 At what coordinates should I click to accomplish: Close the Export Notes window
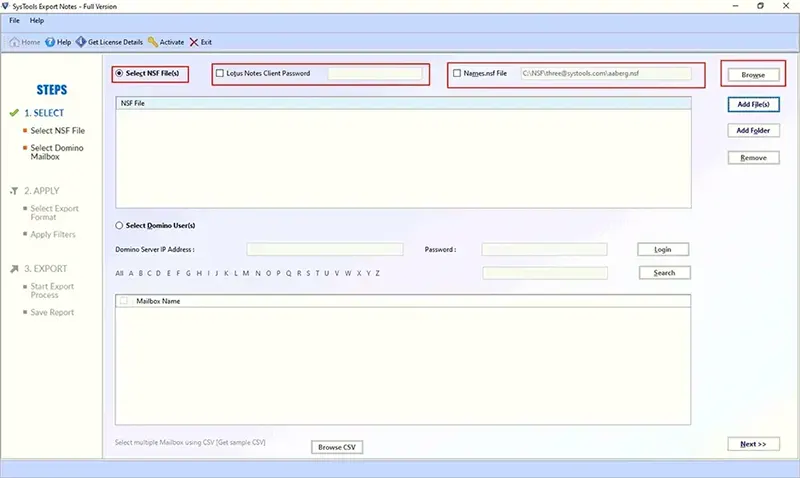[x=786, y=6]
